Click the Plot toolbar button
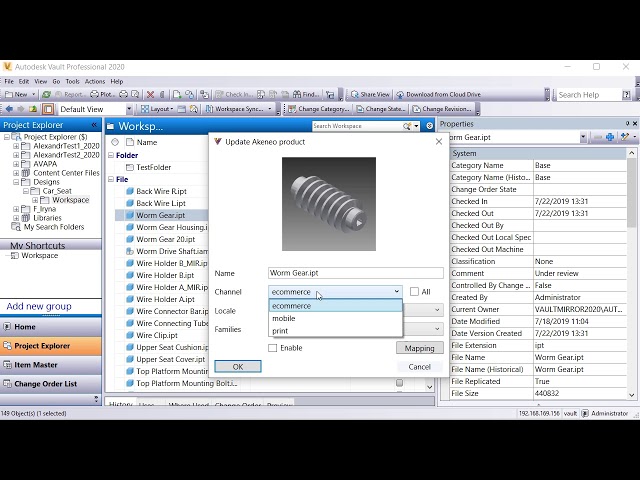 click(x=102, y=95)
